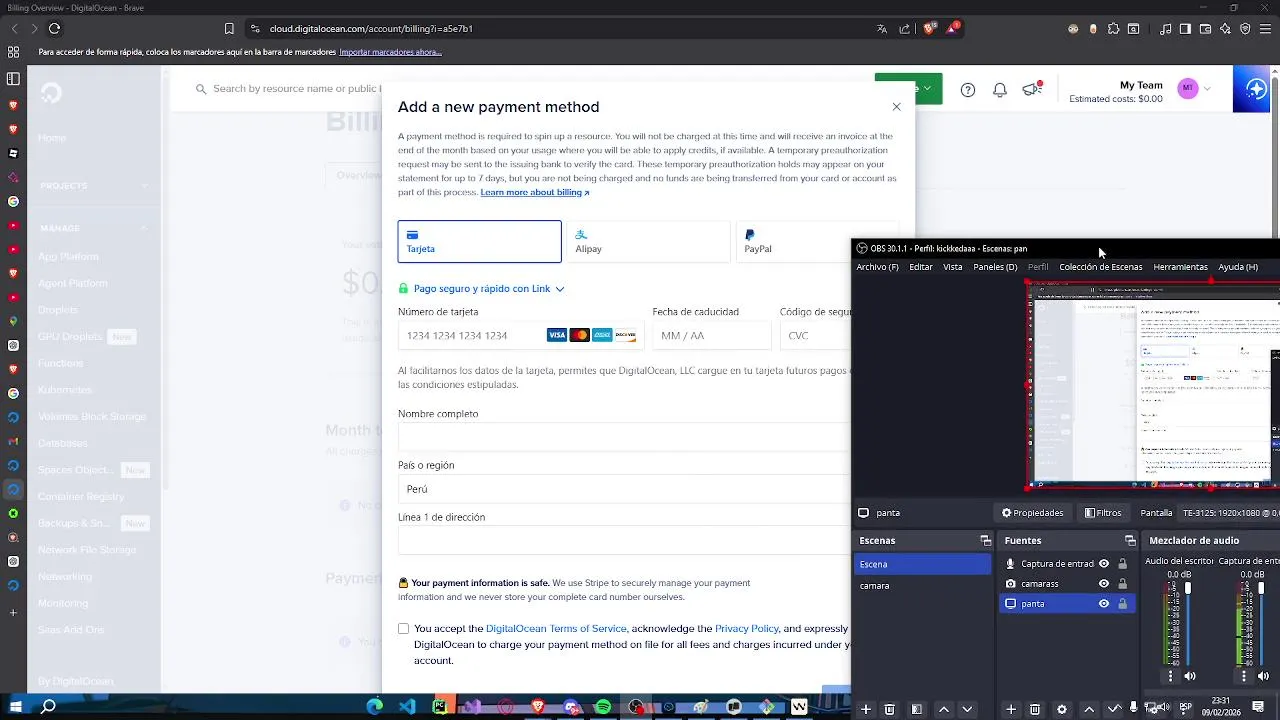The image size is (1280, 720).
Task: Open the browser extensions puzzle icon
Action: (1113, 29)
